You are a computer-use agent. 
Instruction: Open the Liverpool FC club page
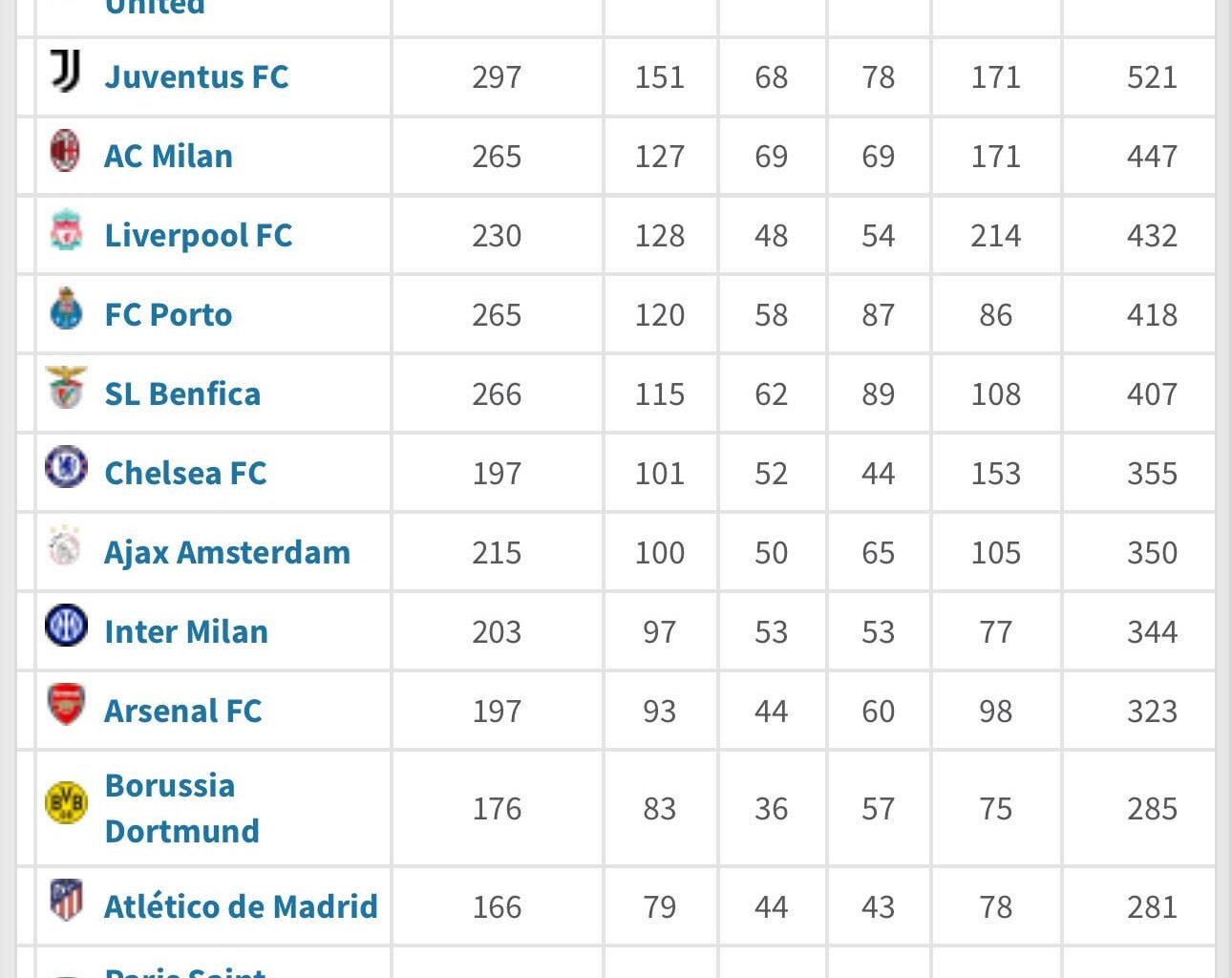pos(197,235)
